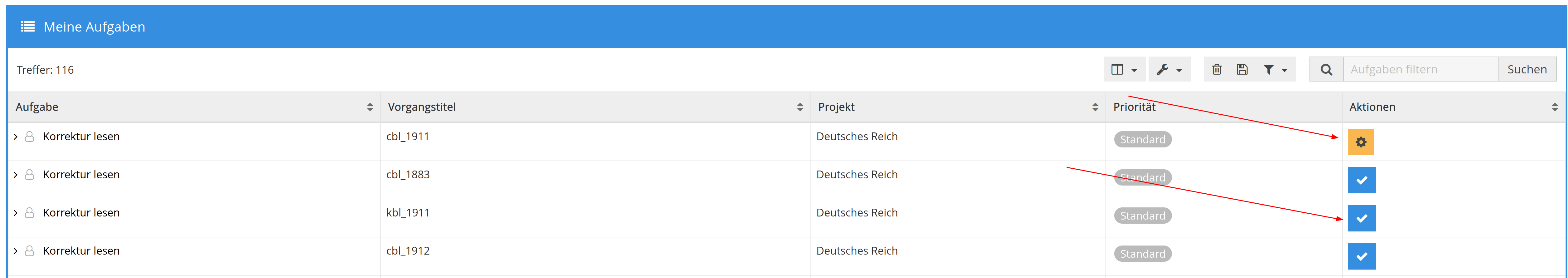Open the wrench options dropdown

tap(1169, 69)
